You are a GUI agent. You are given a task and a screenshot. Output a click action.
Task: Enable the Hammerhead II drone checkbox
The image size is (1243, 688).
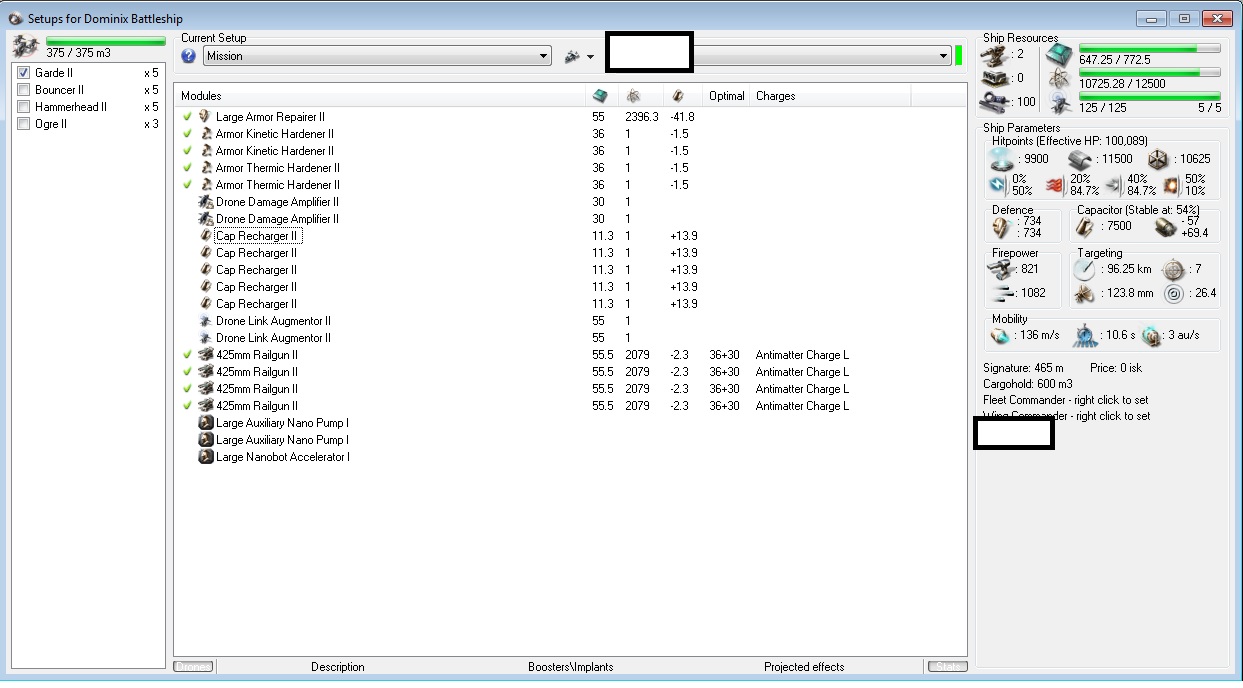(24, 107)
